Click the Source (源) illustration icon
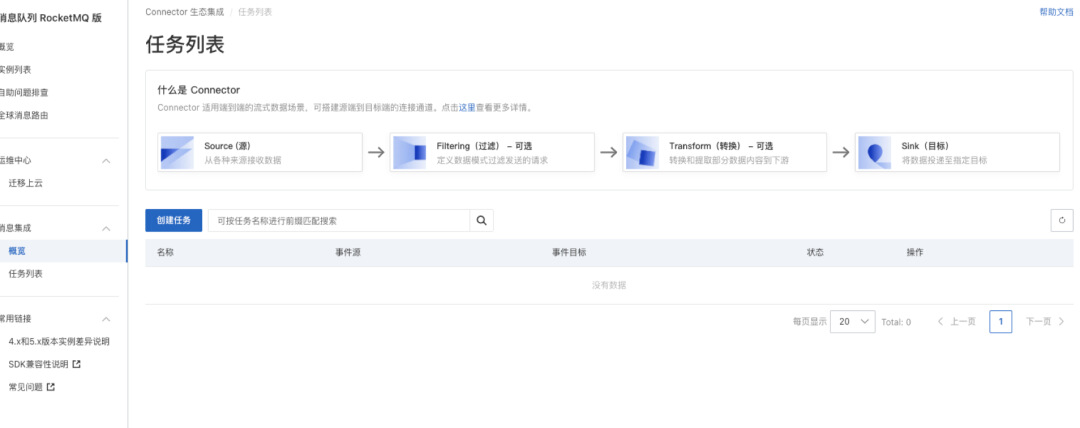 click(x=177, y=153)
